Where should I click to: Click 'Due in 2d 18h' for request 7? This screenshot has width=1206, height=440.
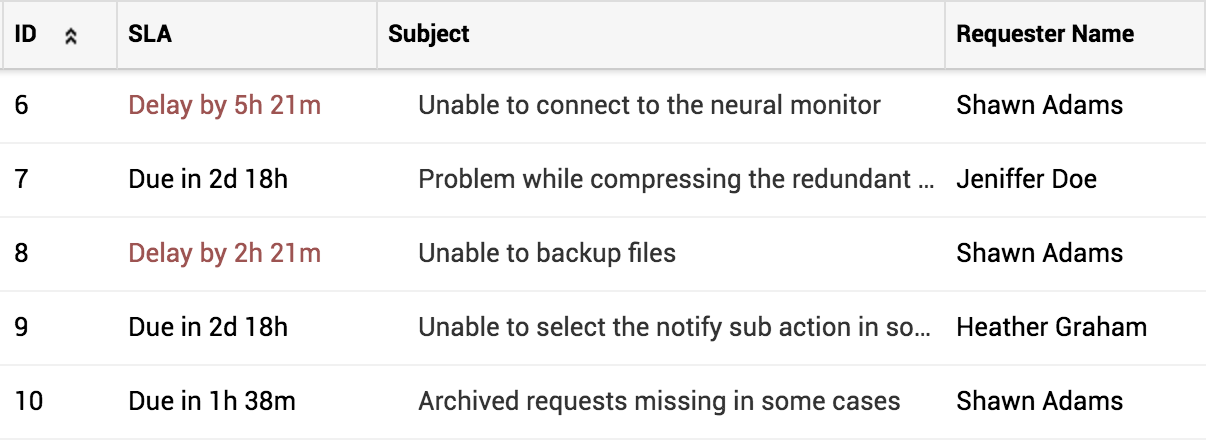pos(208,180)
